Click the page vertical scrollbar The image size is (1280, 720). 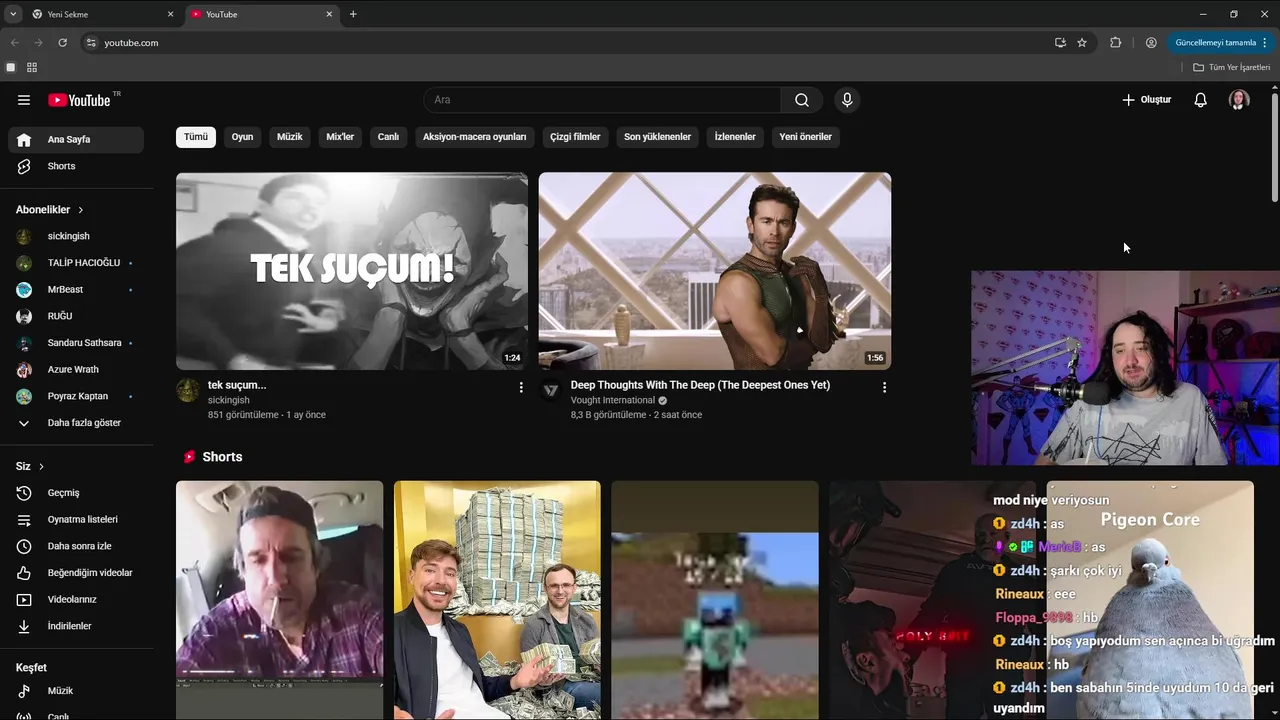point(1275,148)
